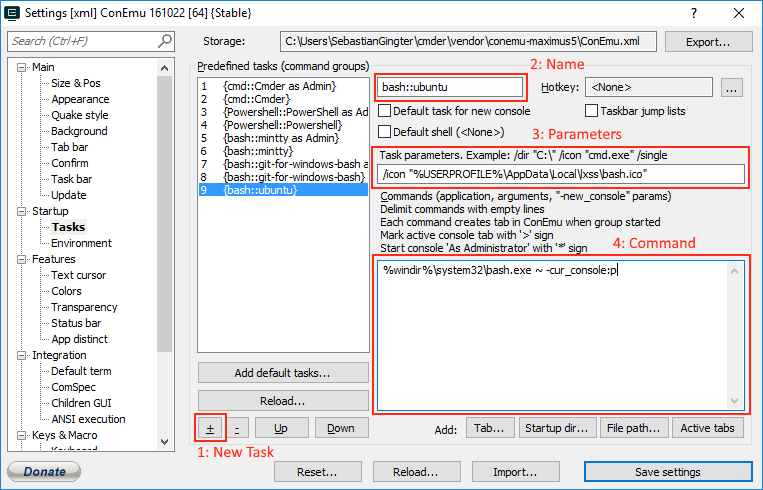Click the help question mark button
Viewport: 763px width, 490px height.
694,12
